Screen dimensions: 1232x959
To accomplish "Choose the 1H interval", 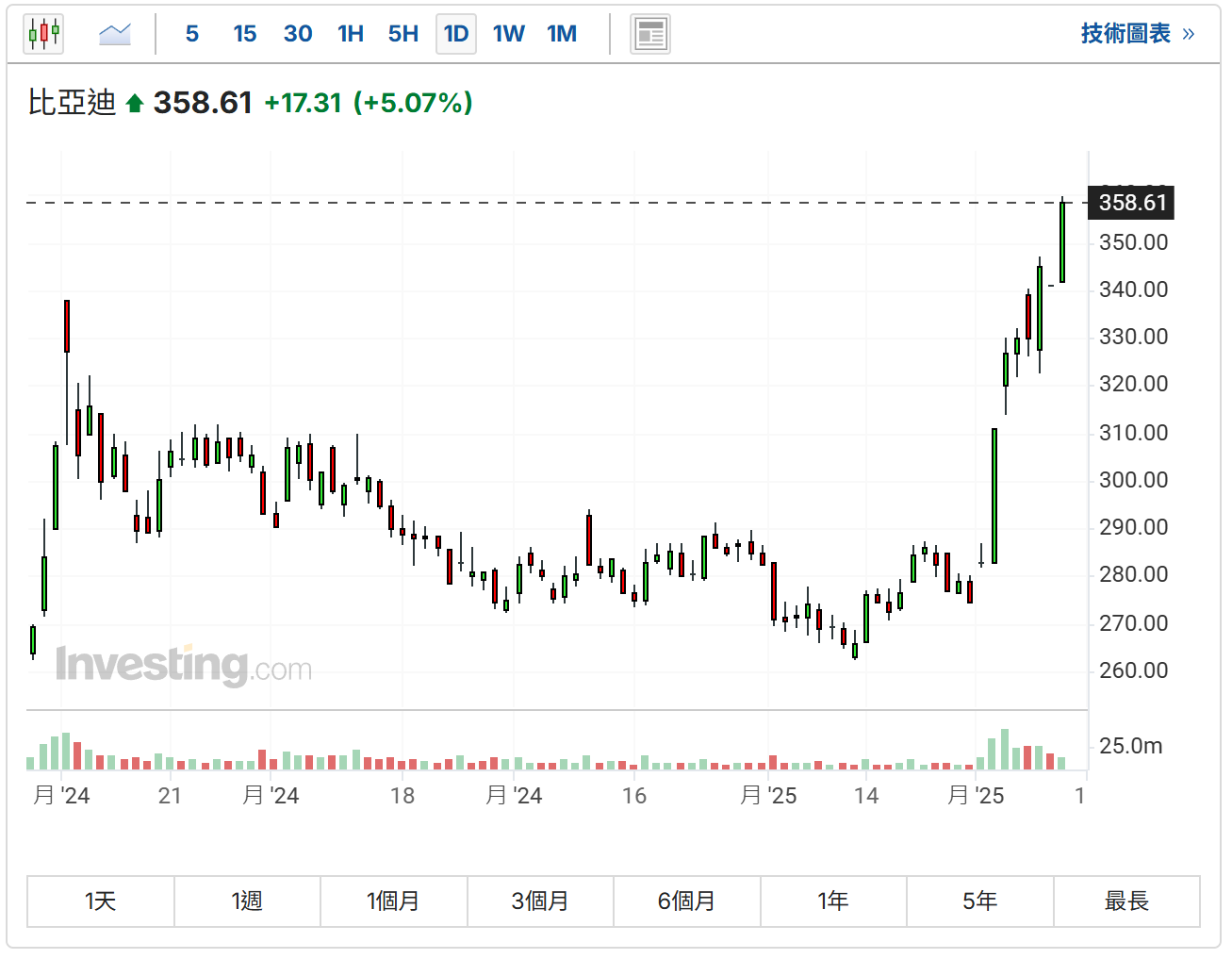I will click(x=351, y=34).
